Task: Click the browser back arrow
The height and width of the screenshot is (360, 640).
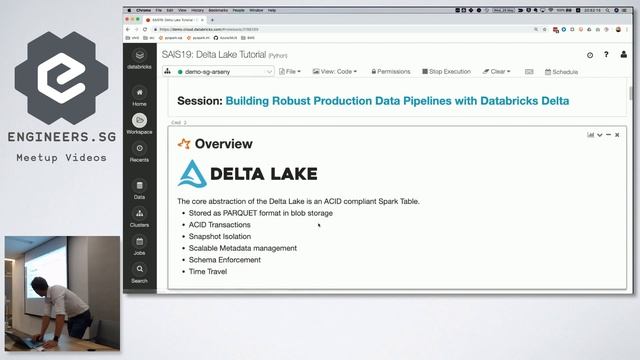Action: click(x=128, y=29)
